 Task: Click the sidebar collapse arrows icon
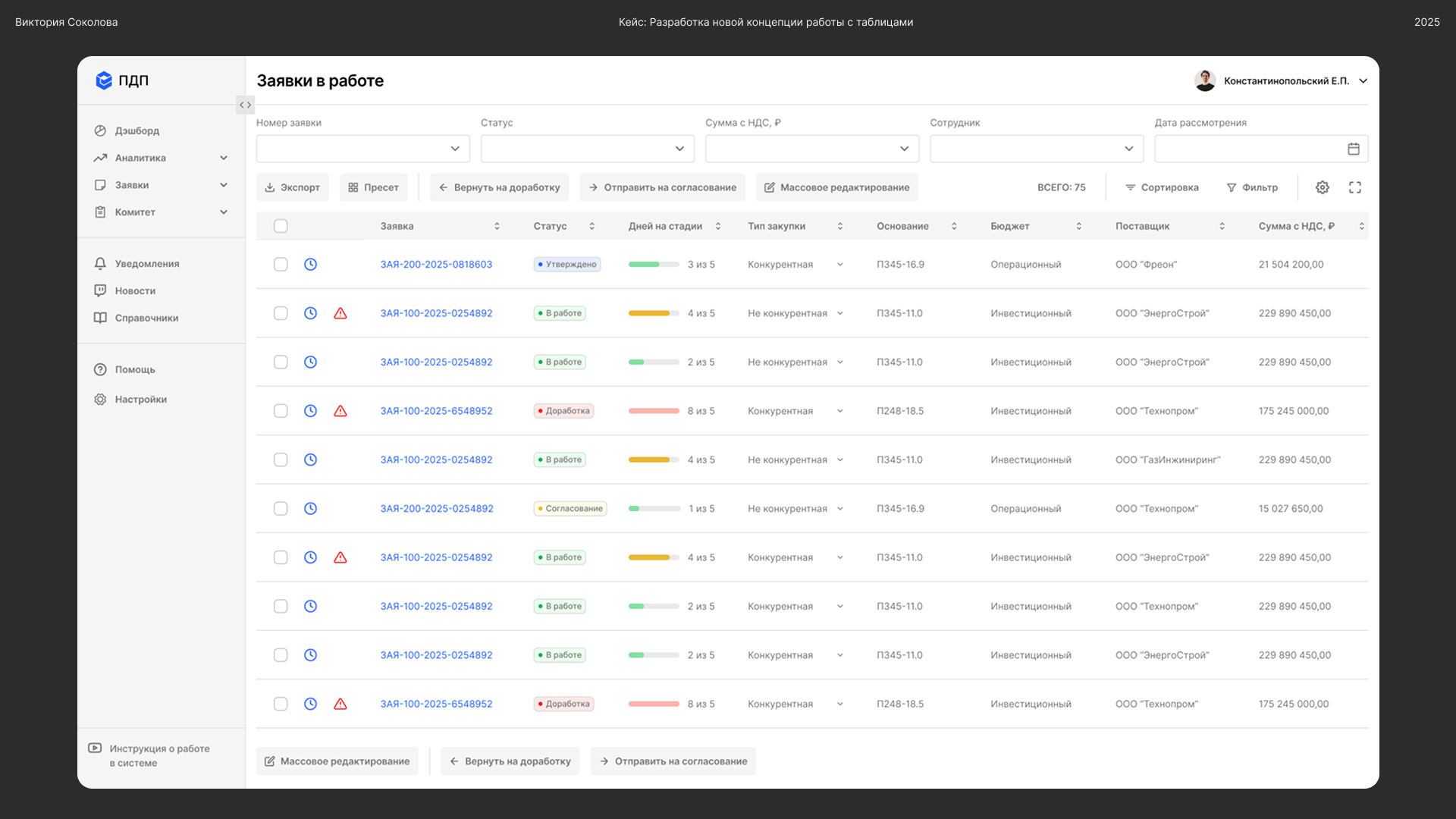(245, 105)
